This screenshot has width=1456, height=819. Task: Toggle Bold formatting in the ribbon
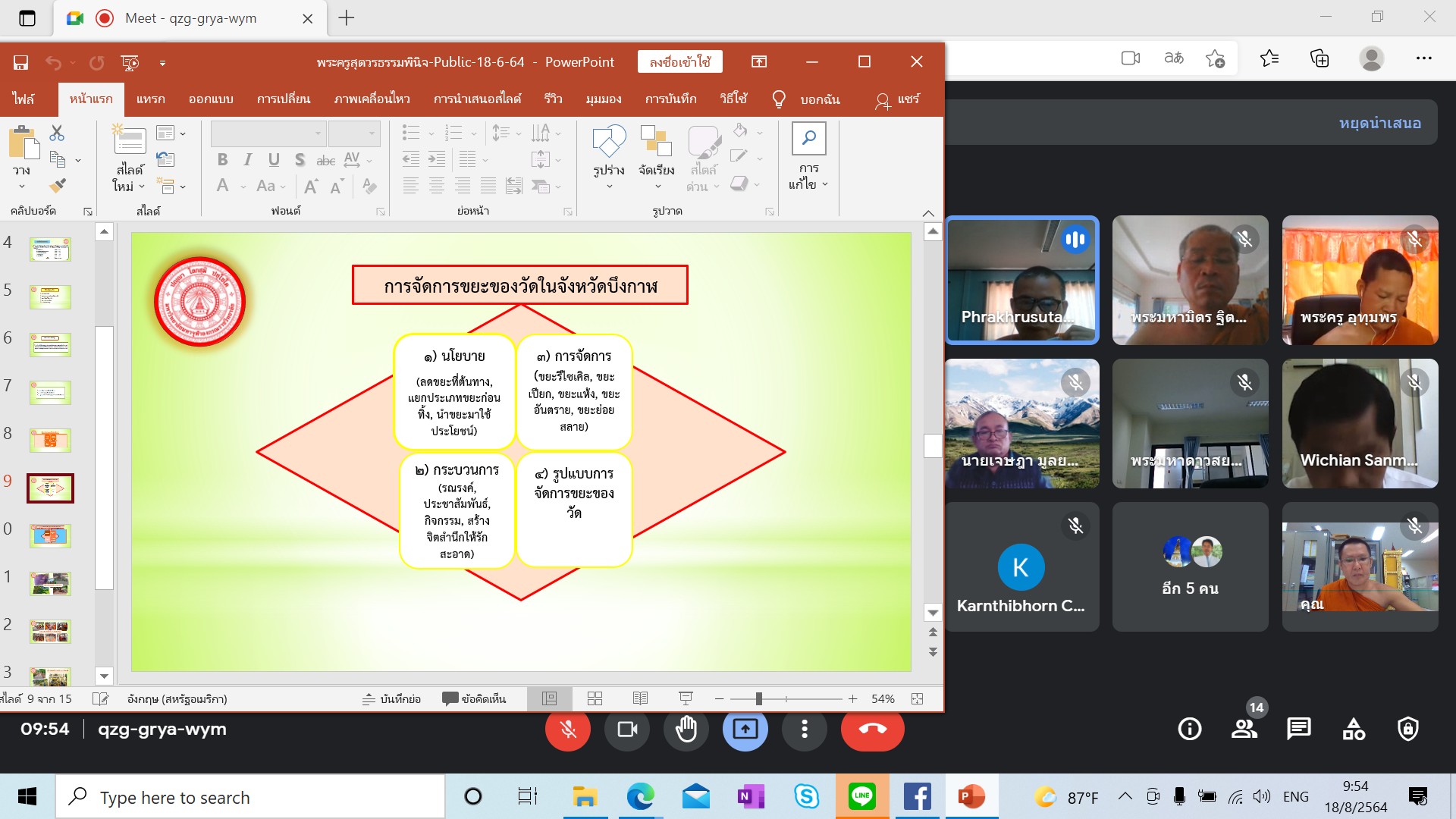click(222, 159)
